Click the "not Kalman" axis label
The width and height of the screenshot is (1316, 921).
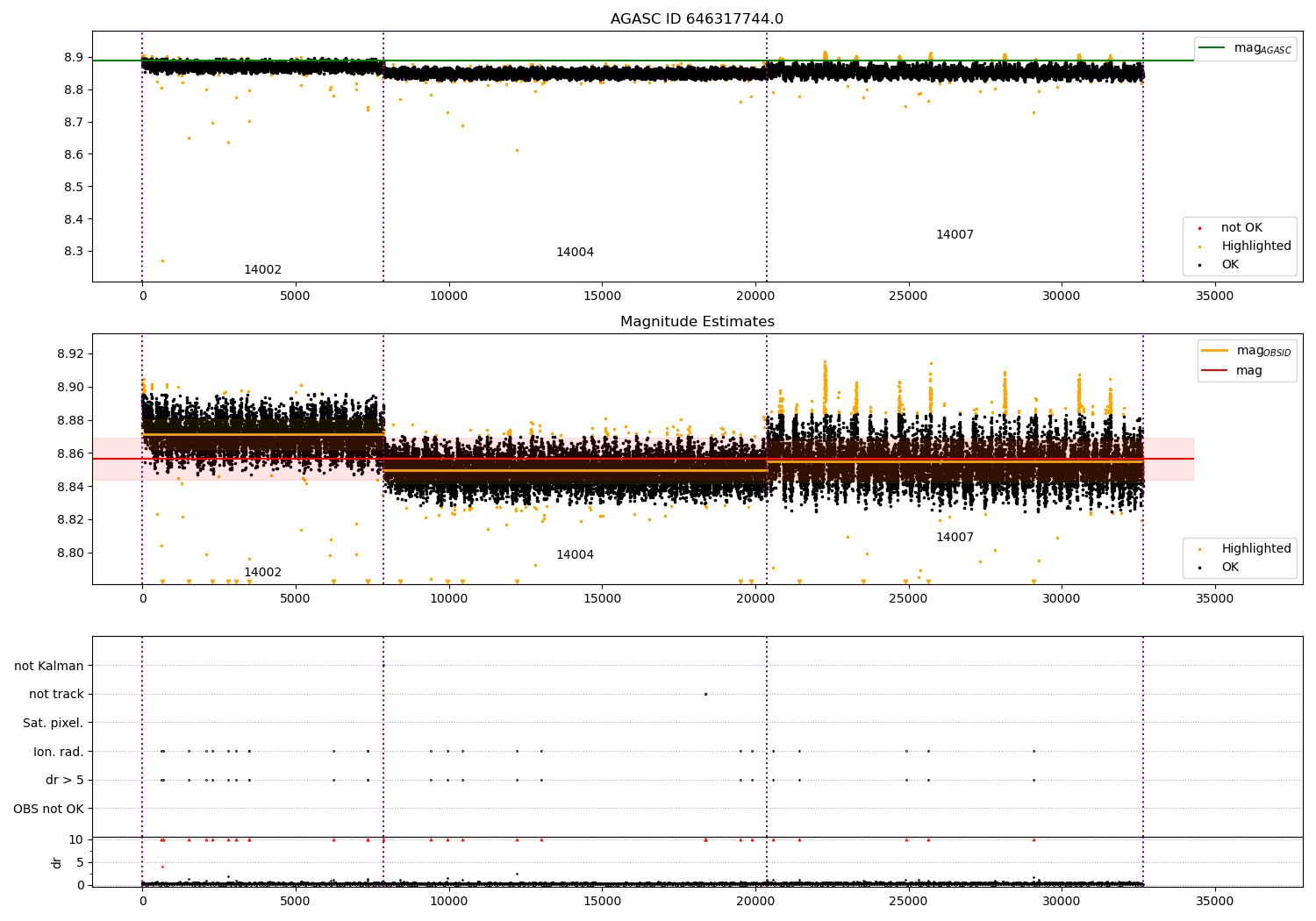(x=49, y=666)
